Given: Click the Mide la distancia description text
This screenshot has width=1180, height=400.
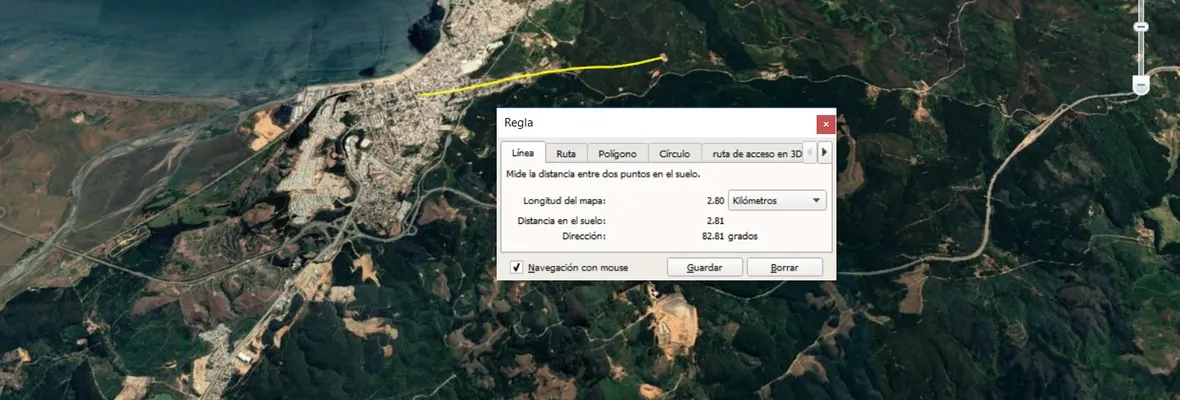Looking at the screenshot, I should pos(603,174).
